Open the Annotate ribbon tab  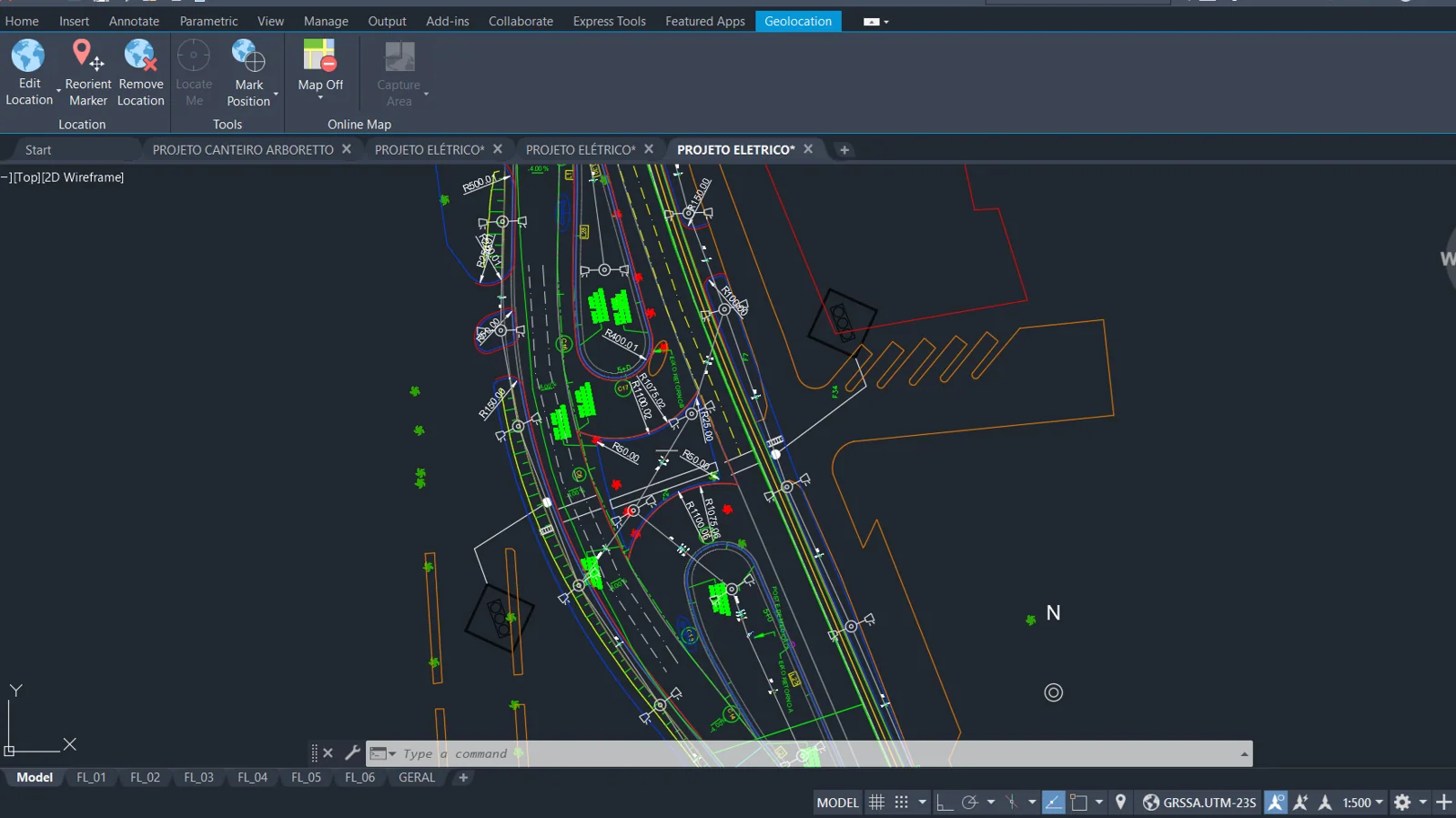(x=134, y=21)
